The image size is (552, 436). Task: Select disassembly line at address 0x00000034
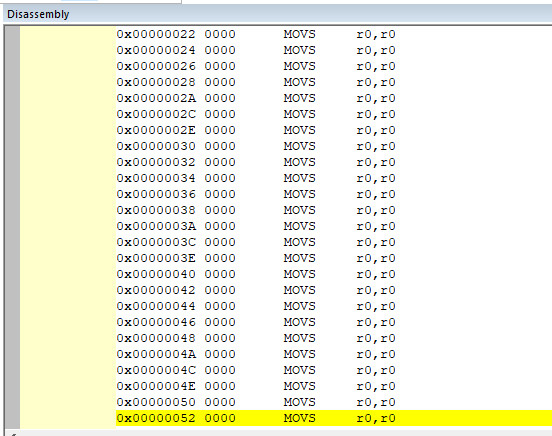tap(334, 178)
